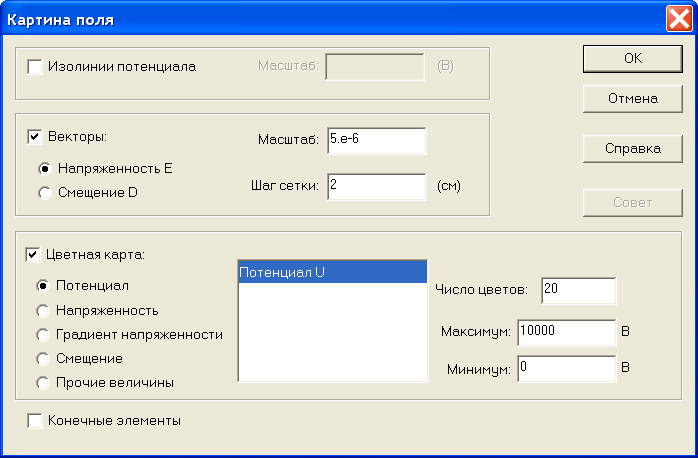The image size is (698, 458).
Task: Toggle the Цветная карта checkbox
Action: tap(33, 255)
